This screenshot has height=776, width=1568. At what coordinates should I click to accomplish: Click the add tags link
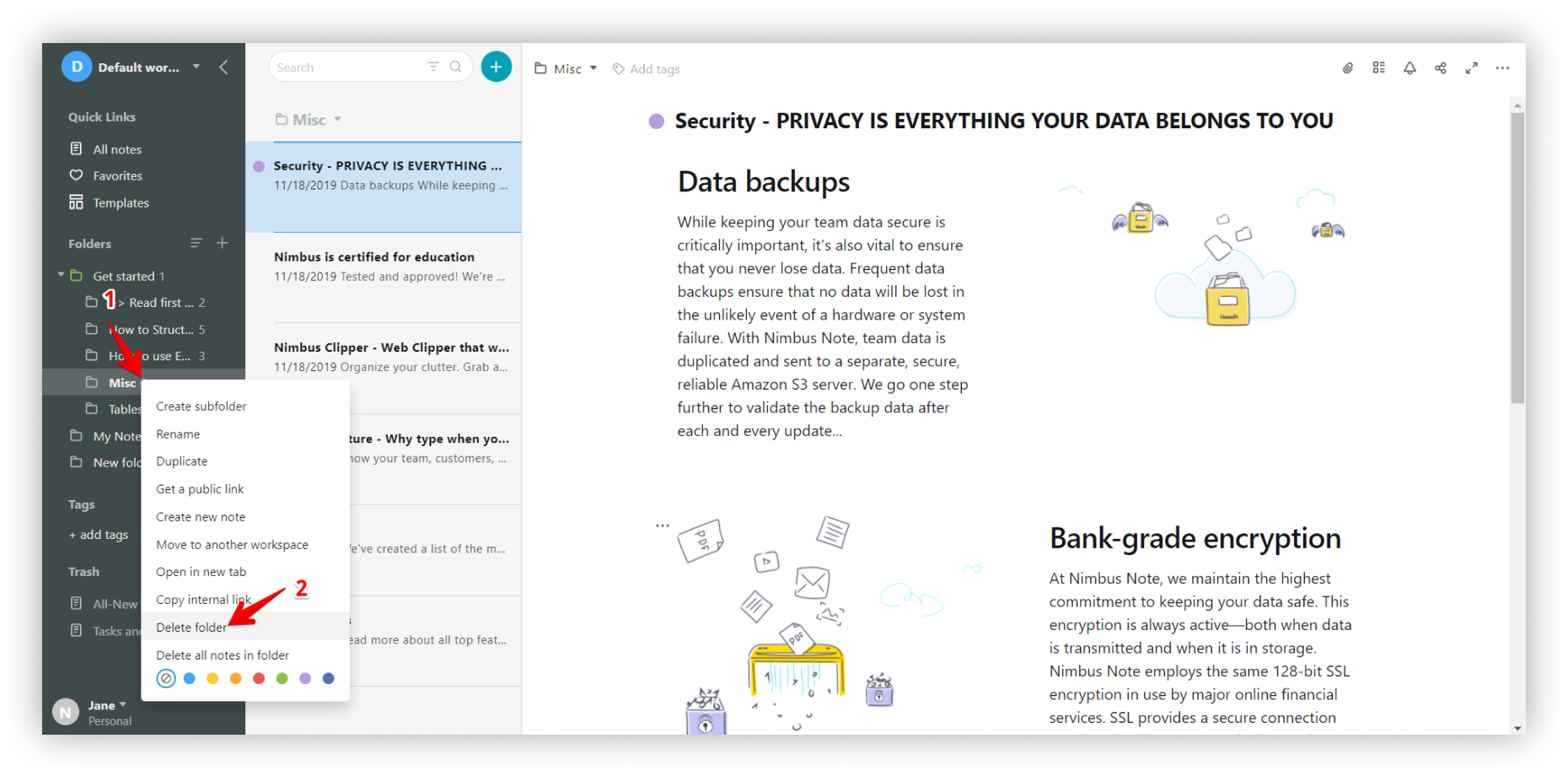(x=99, y=535)
